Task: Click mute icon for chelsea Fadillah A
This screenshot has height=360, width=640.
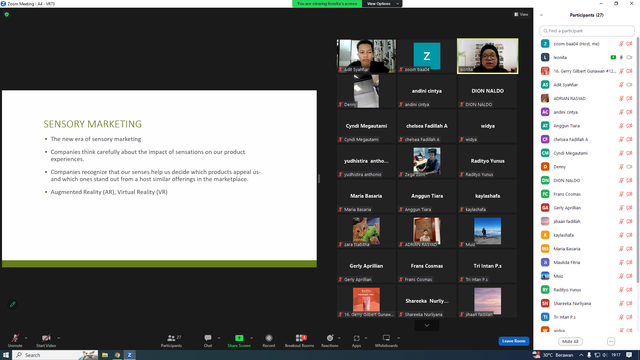Action: tap(621, 139)
